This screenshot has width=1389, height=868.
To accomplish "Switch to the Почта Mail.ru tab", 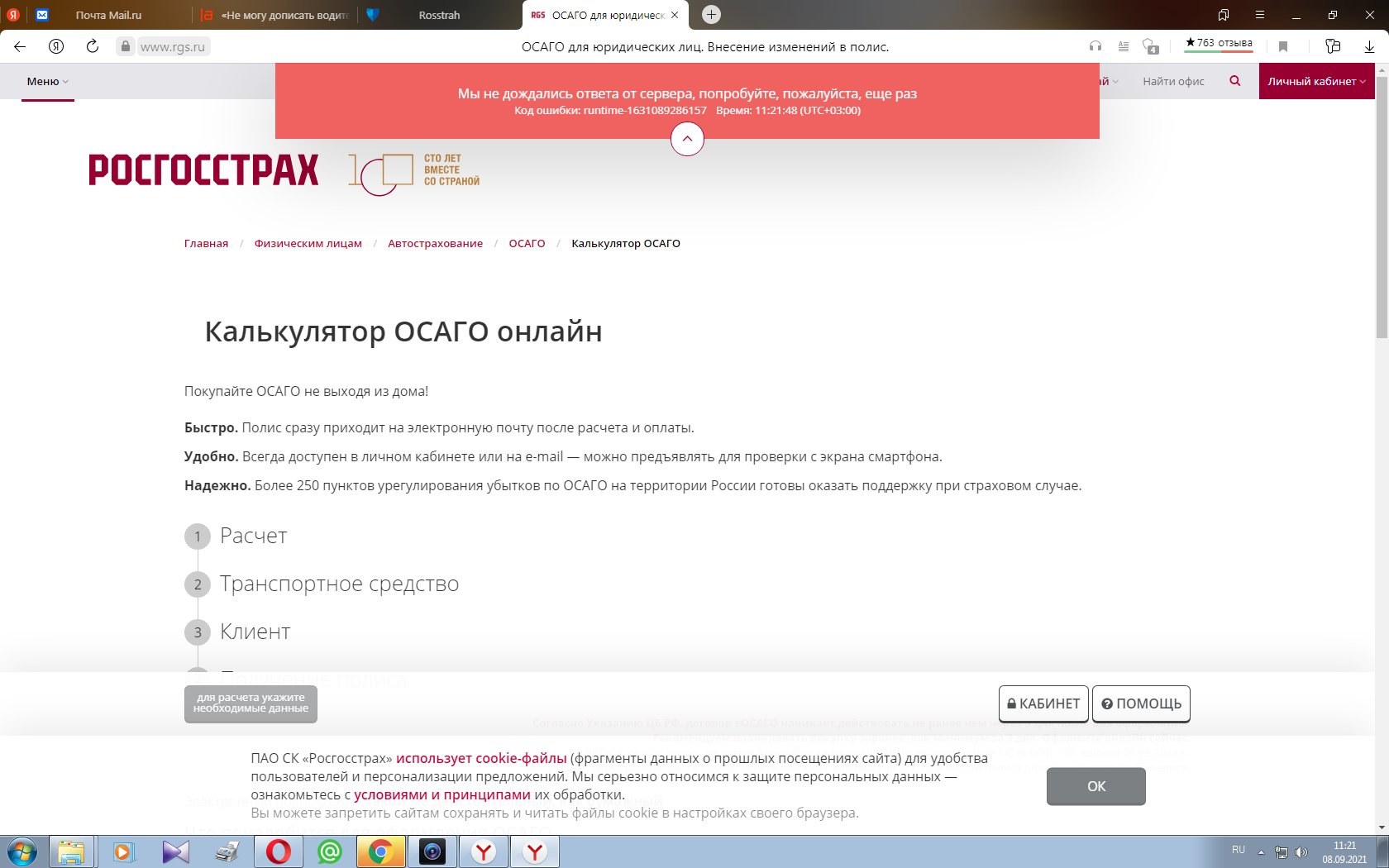I will (x=108, y=15).
